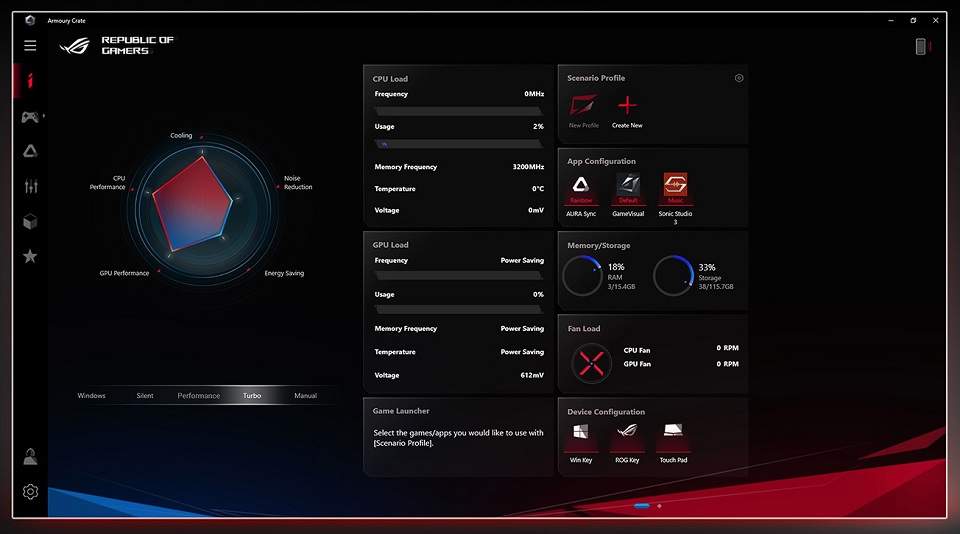Click the GPU Load panel title
Screen dimensions: 960x534
click(x=390, y=244)
